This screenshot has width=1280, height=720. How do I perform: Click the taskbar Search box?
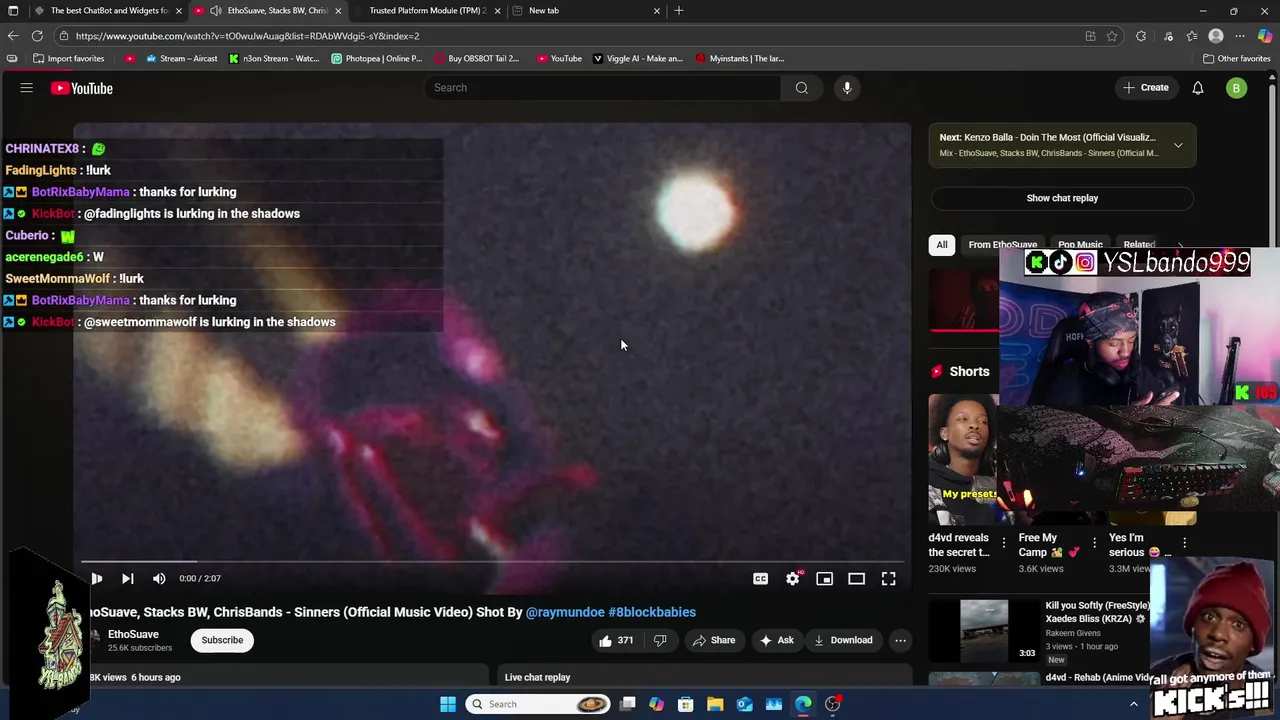pyautogui.click(x=539, y=704)
